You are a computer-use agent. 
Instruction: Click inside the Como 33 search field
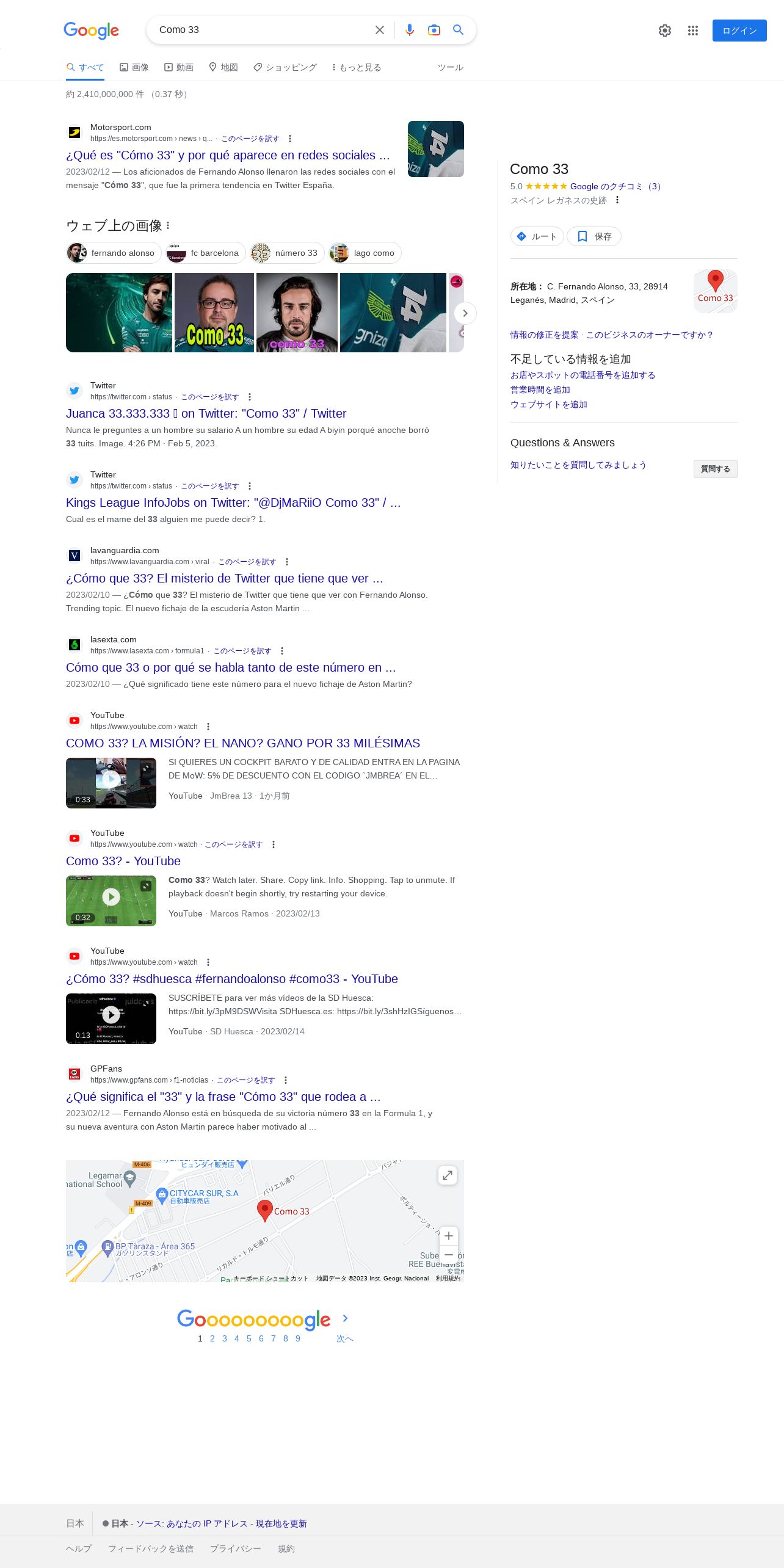coord(263,30)
